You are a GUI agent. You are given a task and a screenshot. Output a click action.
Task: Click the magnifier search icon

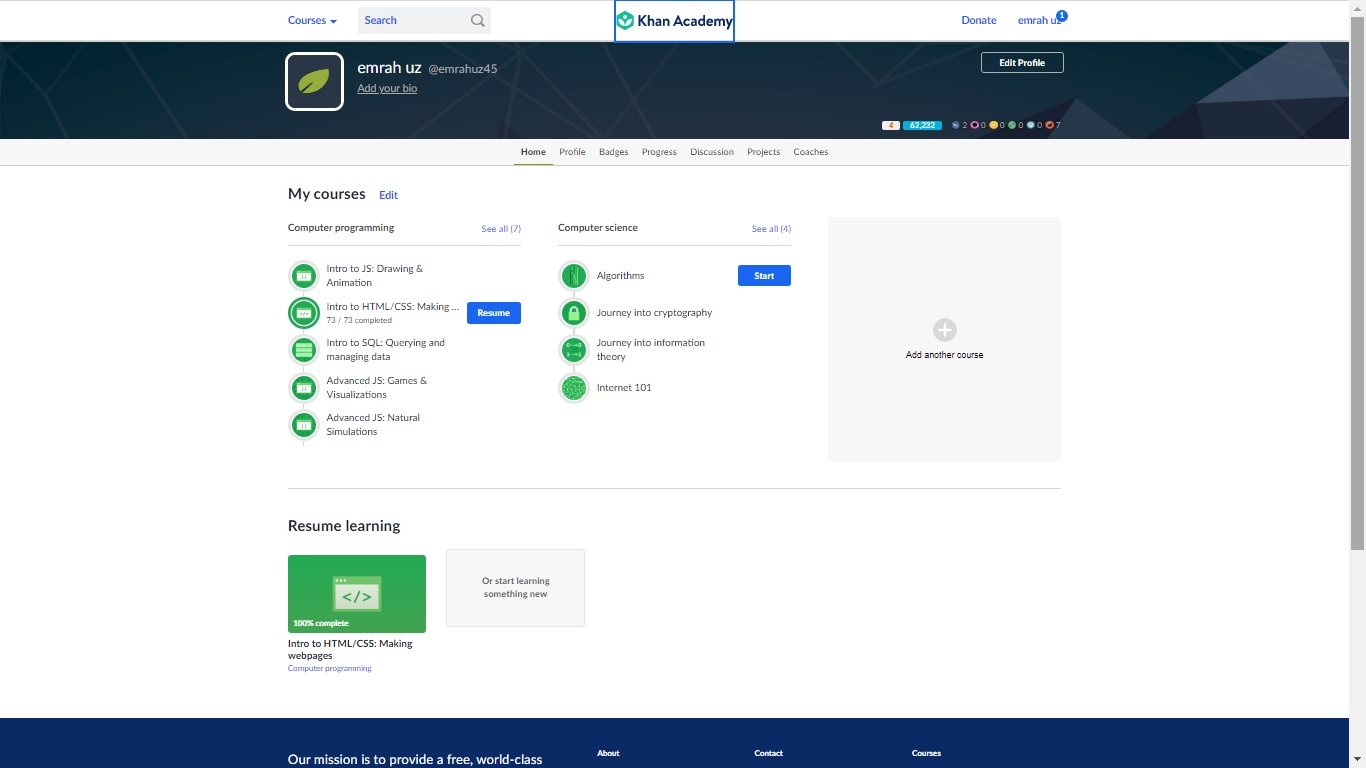point(478,20)
